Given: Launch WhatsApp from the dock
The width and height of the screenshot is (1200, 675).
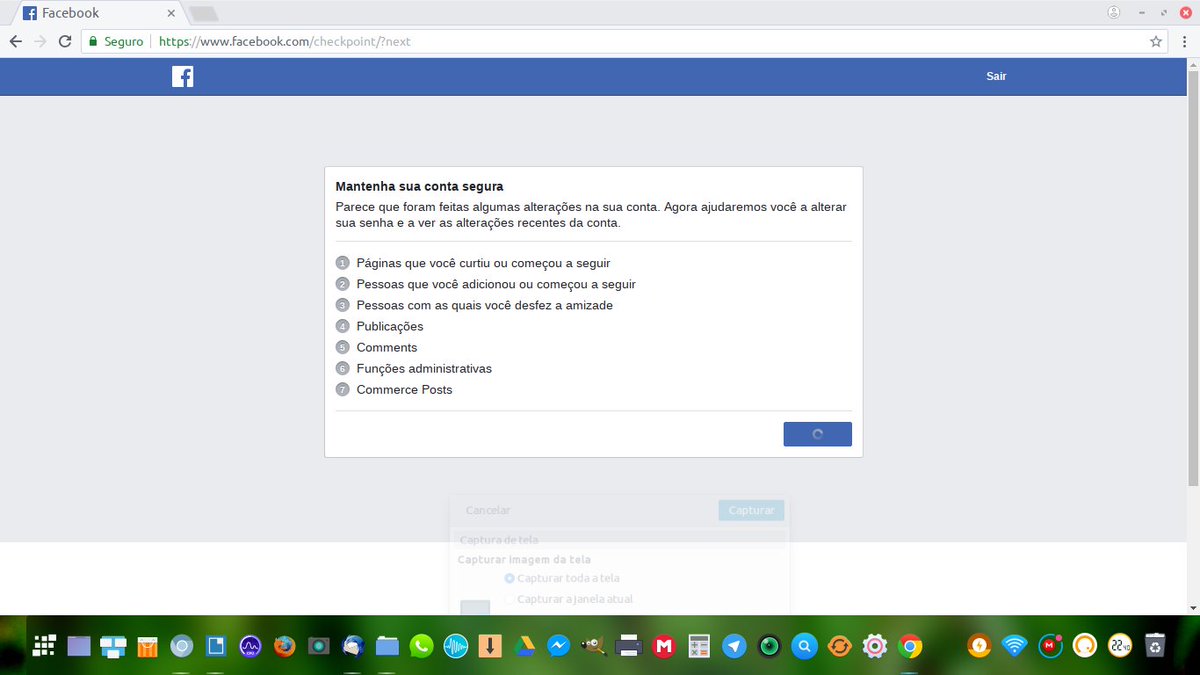Looking at the screenshot, I should 421,646.
